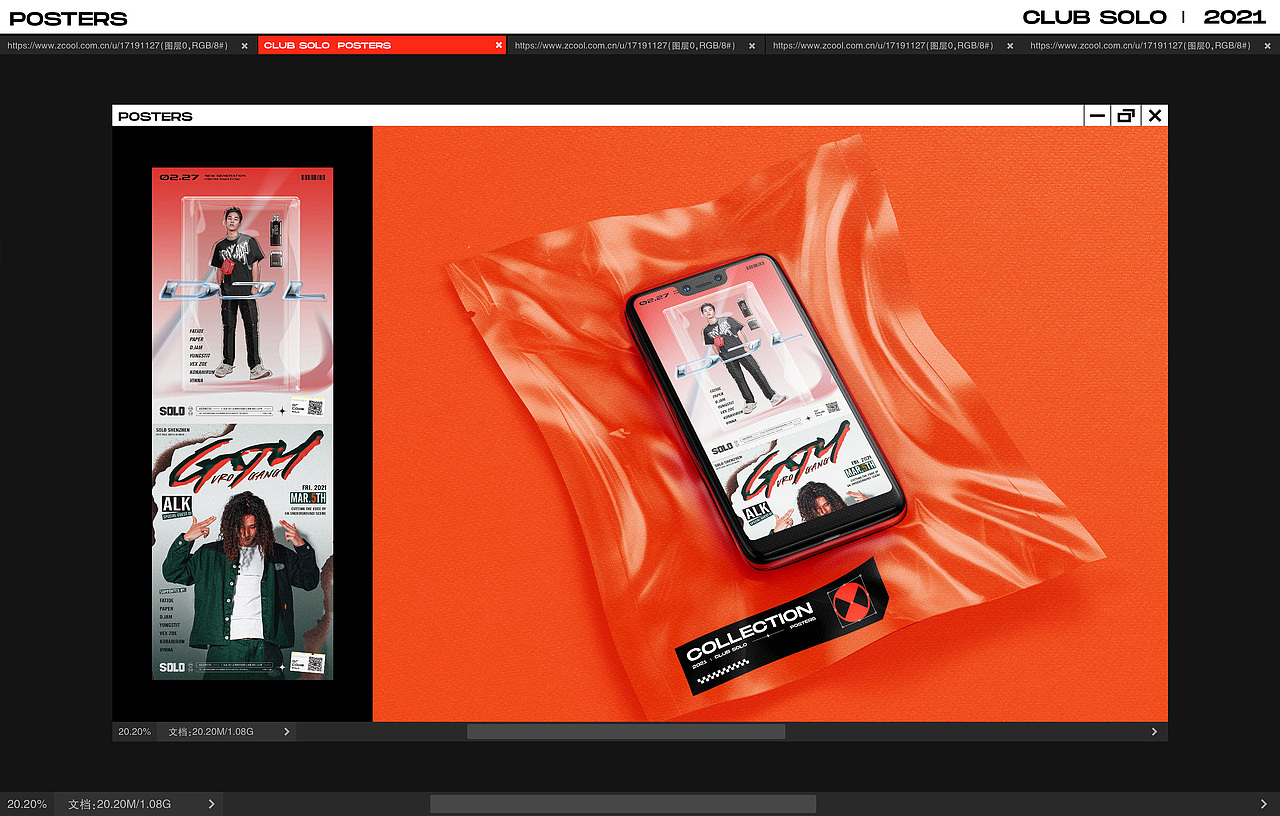1280x816 pixels.
Task: Close the first zcool.com.cn document tab
Action: (244, 46)
